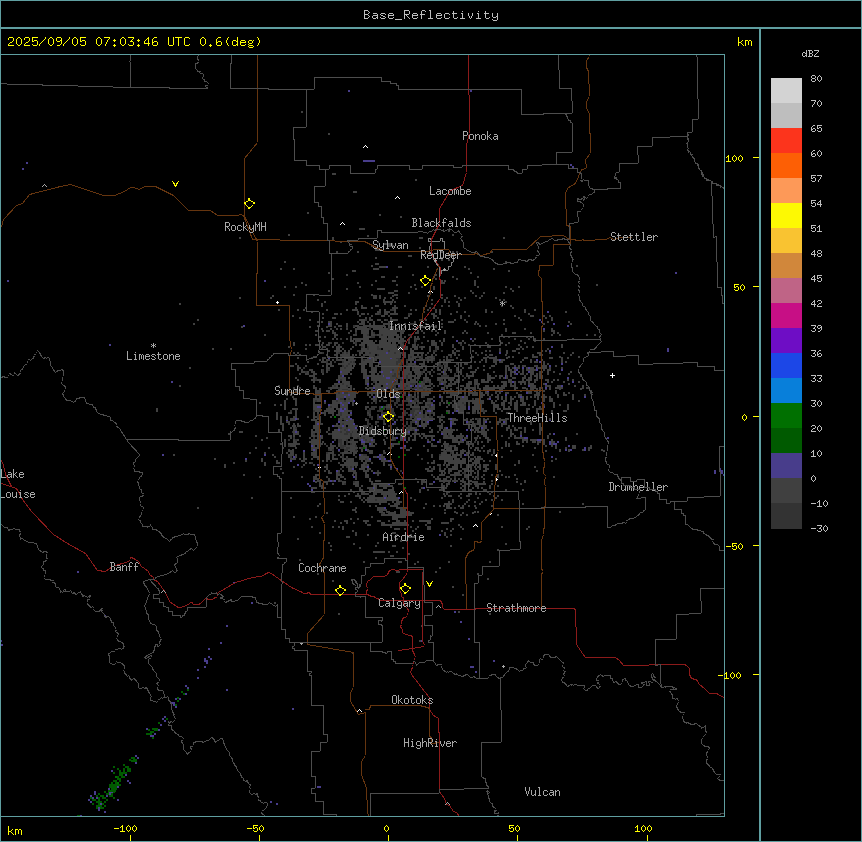The width and height of the screenshot is (862, 842).
Task: Select the yellow diamond marker between Olds and Didsbury
Action: click(x=388, y=417)
